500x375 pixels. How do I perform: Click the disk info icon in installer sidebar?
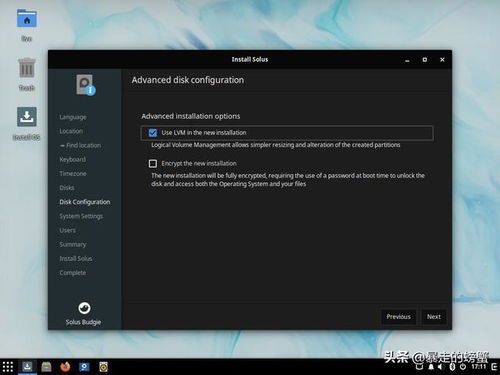(x=86, y=85)
